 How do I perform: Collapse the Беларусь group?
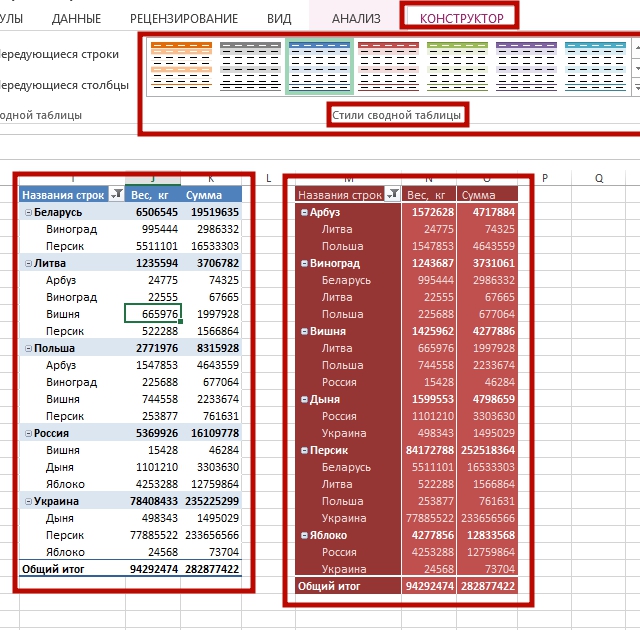click(x=27, y=213)
